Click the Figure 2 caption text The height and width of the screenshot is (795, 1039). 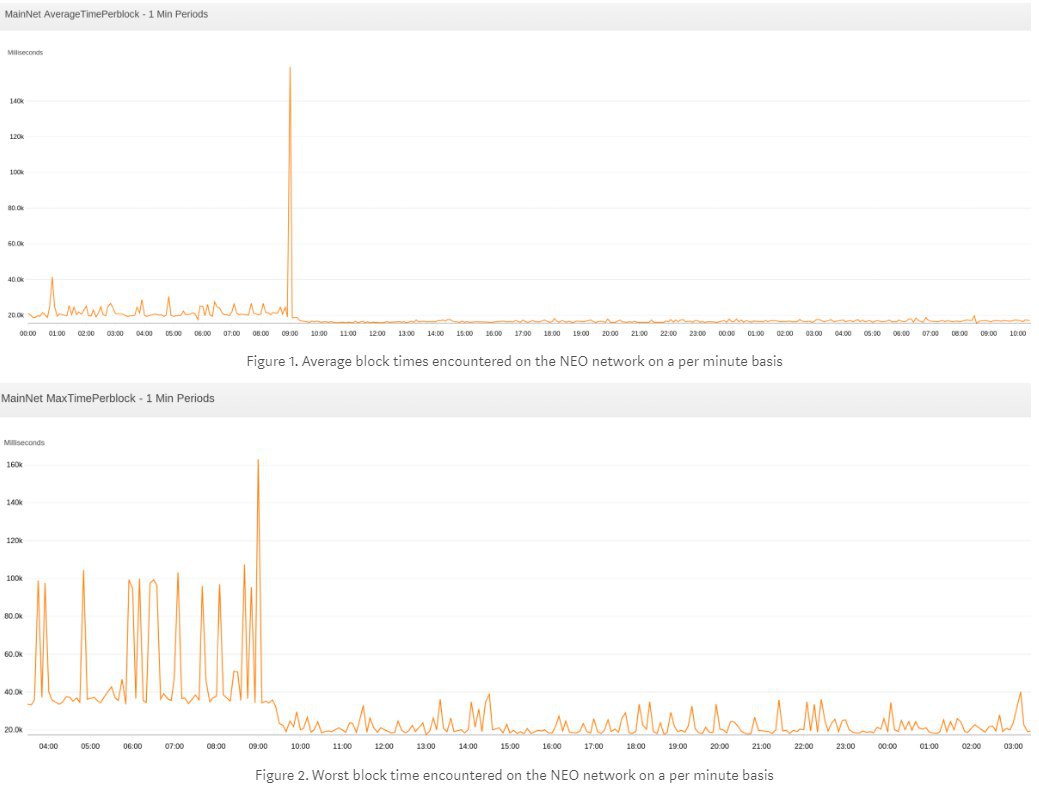(514, 775)
